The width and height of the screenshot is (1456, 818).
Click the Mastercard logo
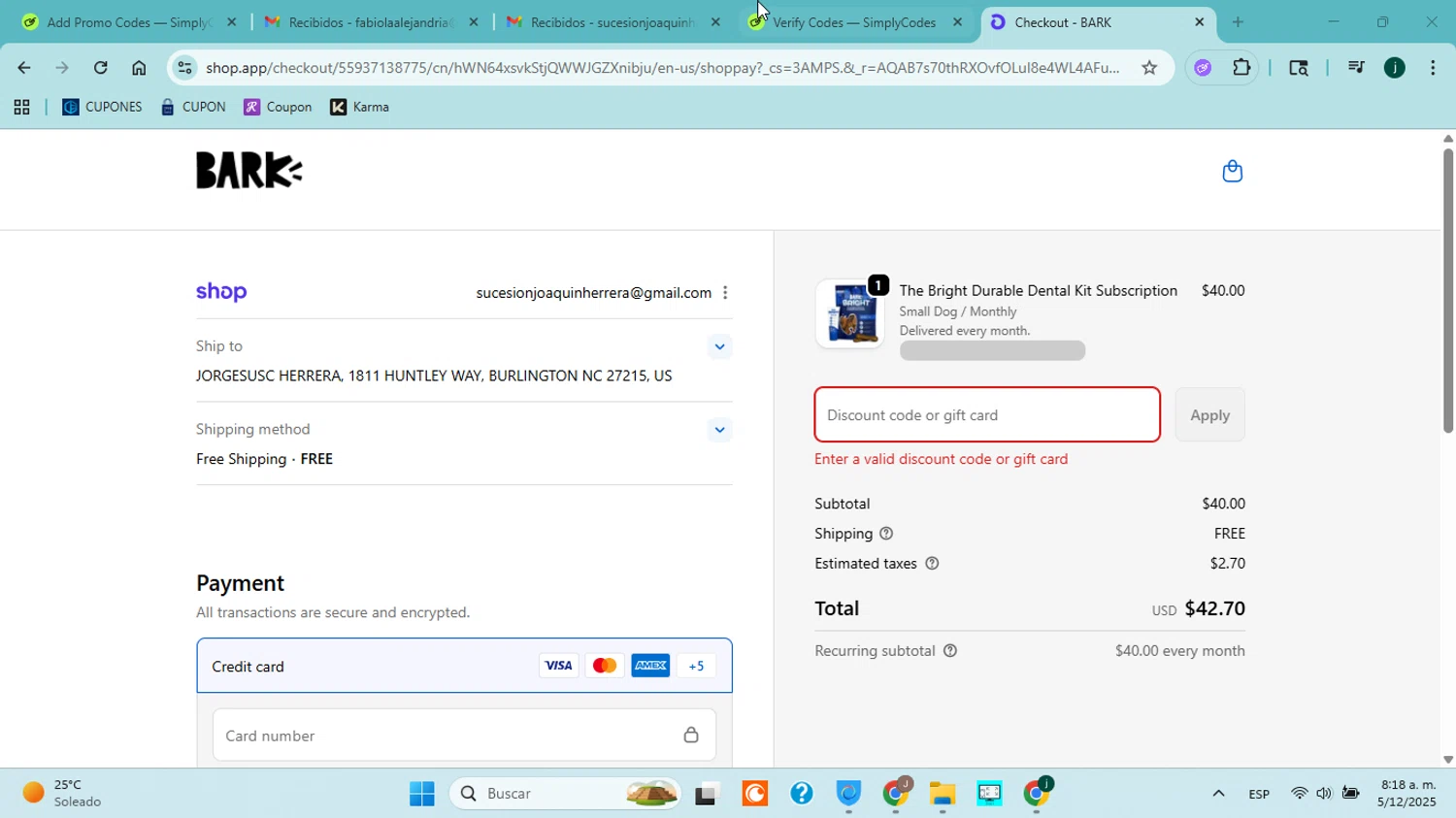click(x=605, y=666)
